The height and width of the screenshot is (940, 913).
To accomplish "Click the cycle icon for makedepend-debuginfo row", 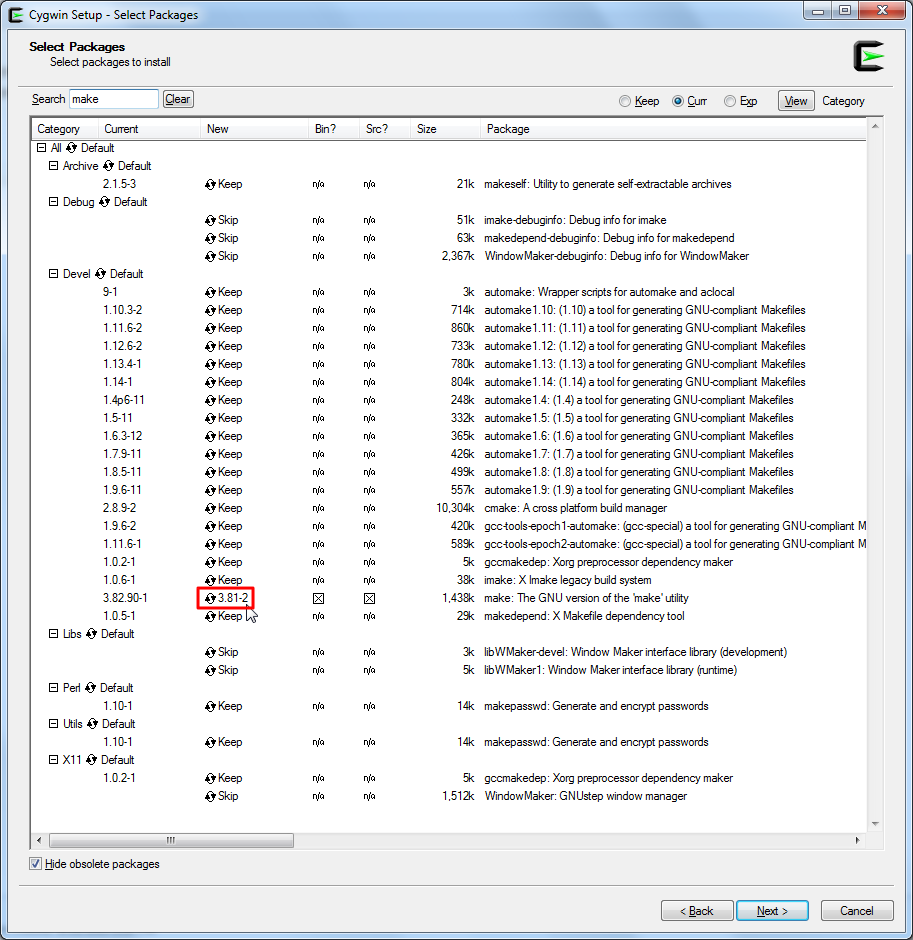I will [210, 239].
